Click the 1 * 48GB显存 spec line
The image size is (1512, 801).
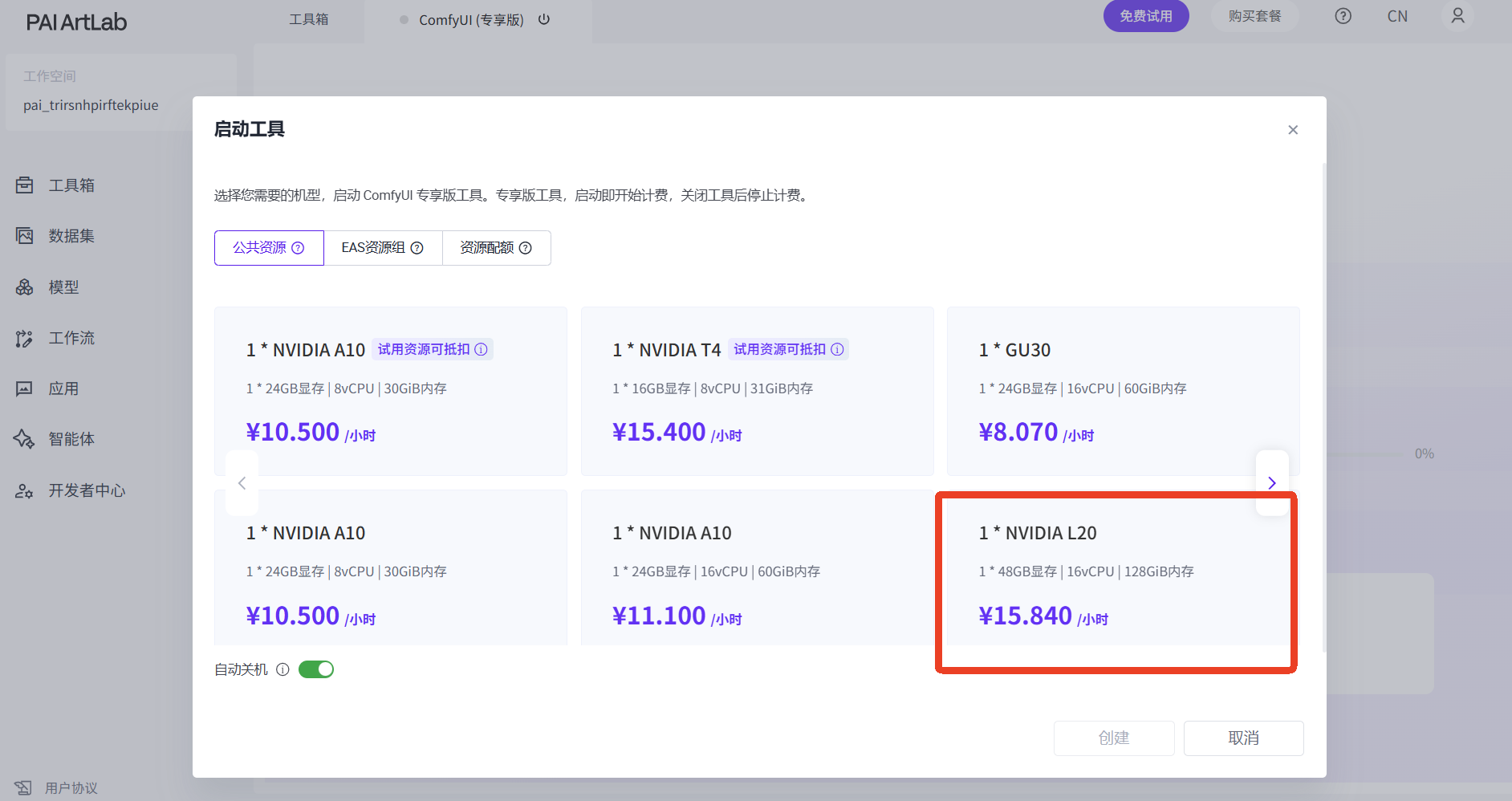pyautogui.click(x=1087, y=571)
